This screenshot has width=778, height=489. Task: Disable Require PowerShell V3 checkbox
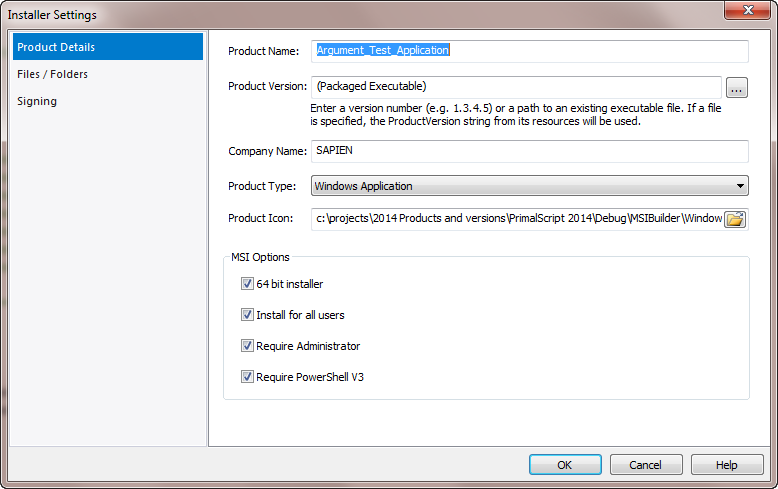[247, 376]
